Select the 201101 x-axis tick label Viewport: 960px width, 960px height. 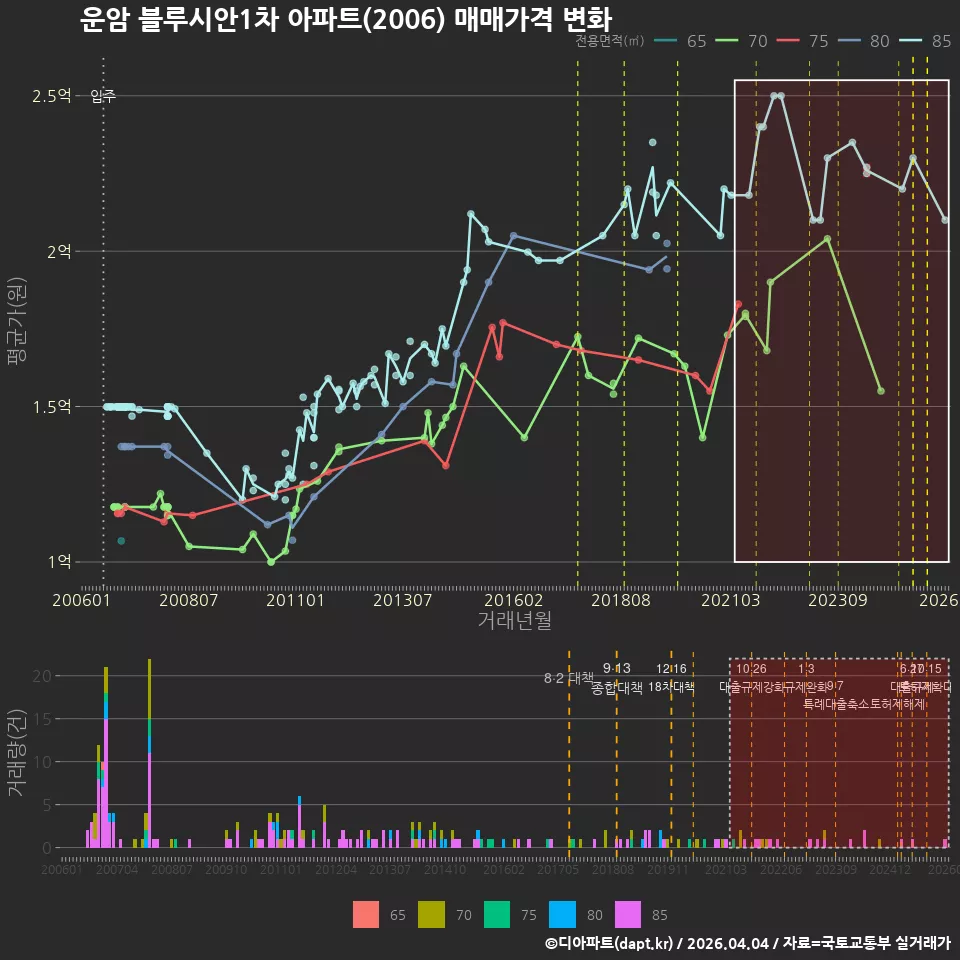(x=295, y=599)
